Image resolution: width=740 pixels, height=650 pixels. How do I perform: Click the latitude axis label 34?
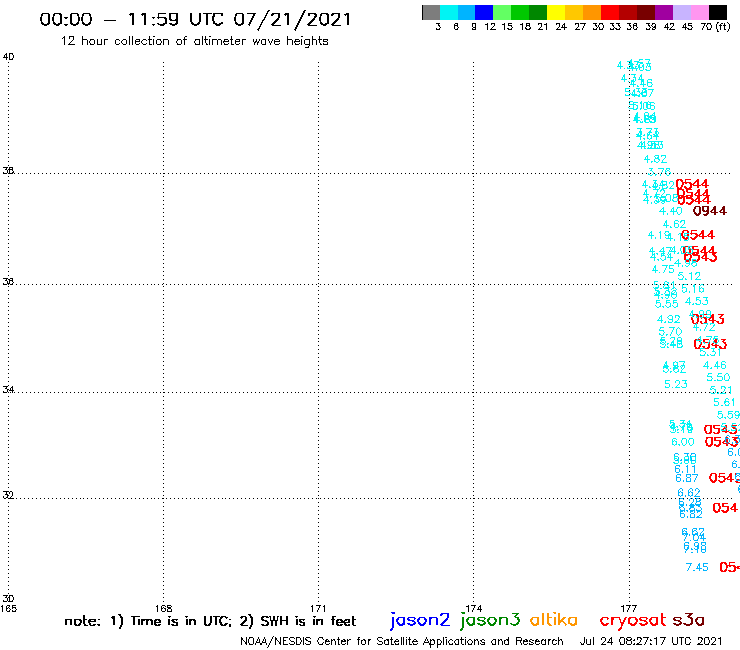8,389
